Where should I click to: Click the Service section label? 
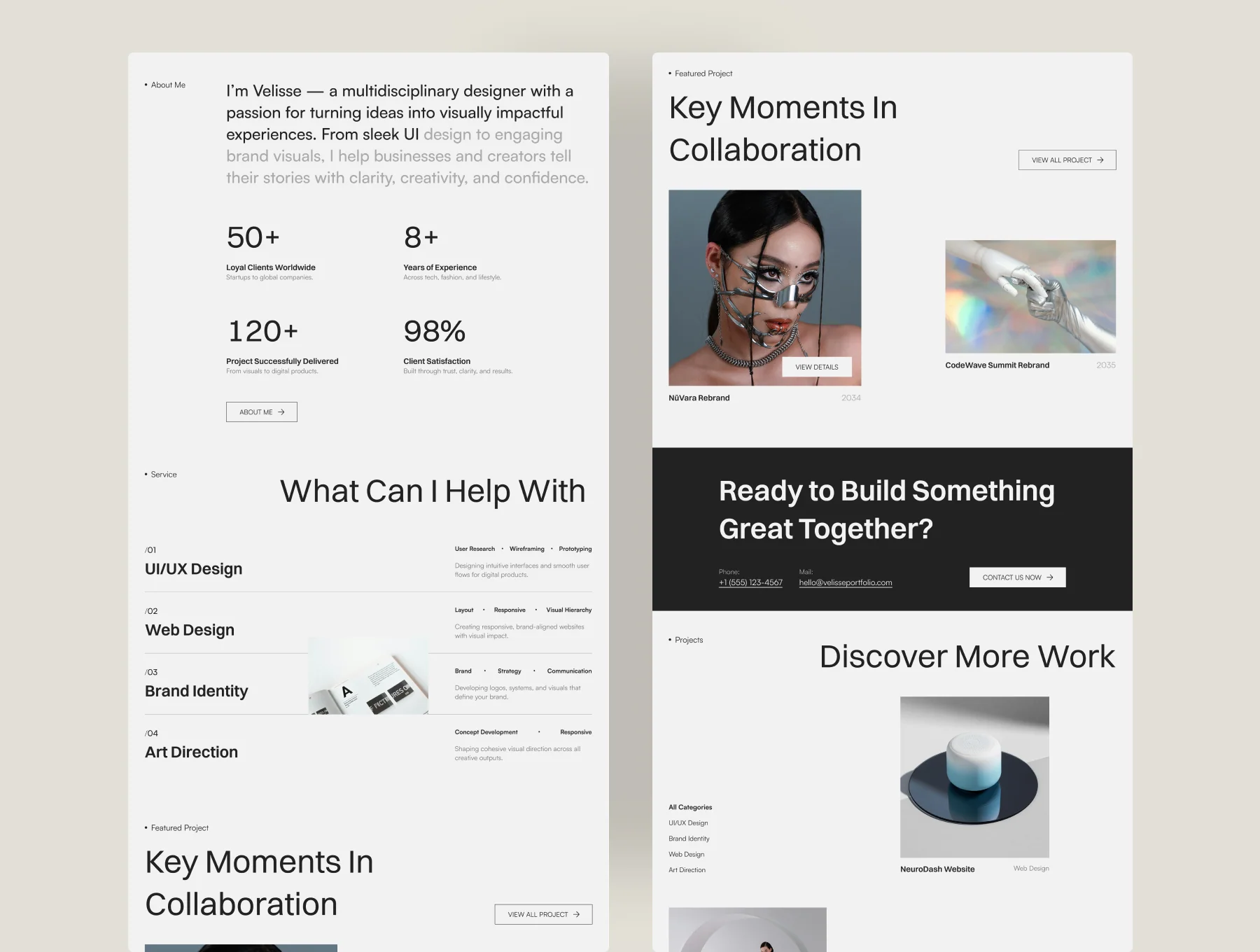pyautogui.click(x=164, y=475)
